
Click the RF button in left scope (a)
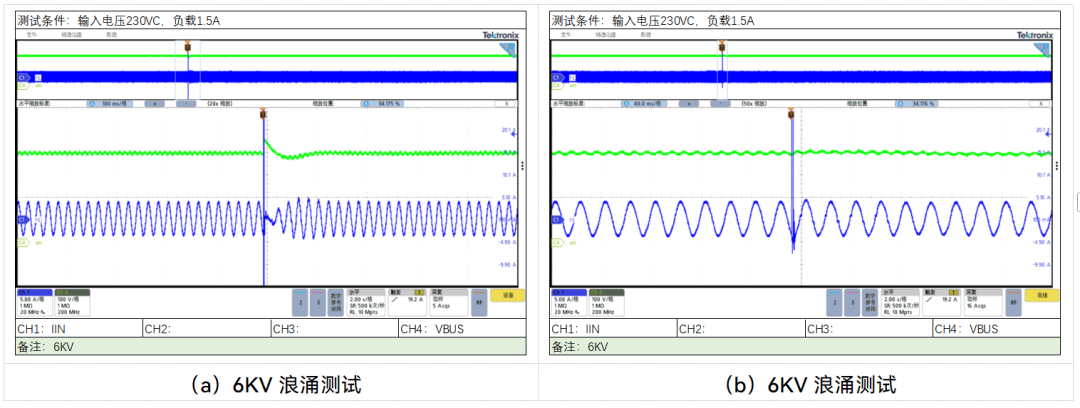point(479,302)
